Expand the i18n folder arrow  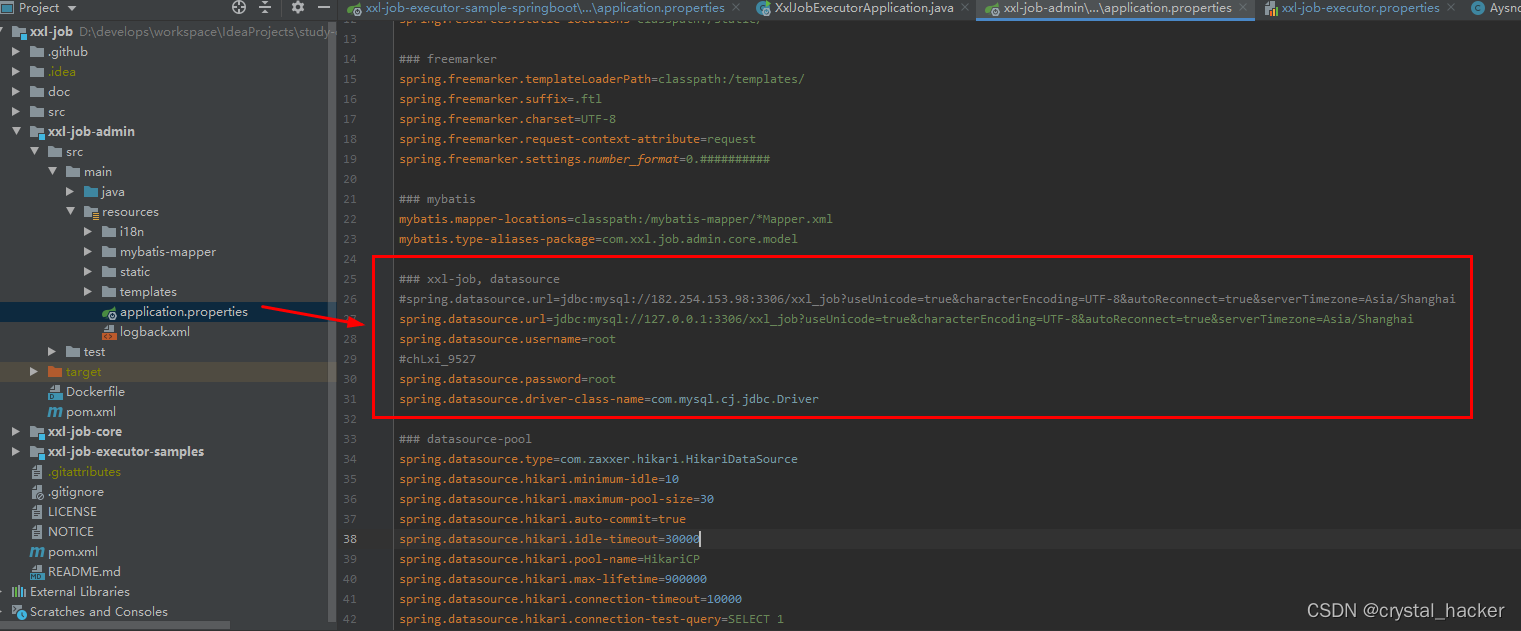[88, 231]
